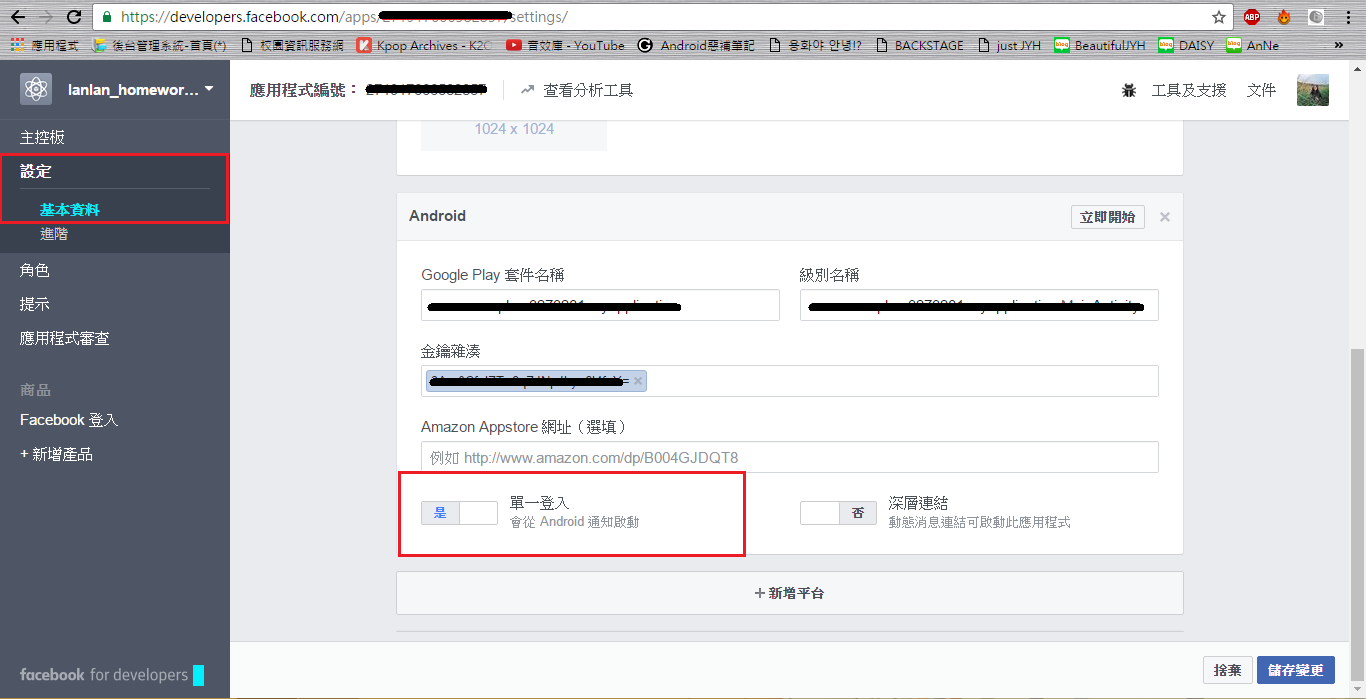Click the 金鑰雜湊 key hashes field
The height and width of the screenshot is (699, 1366).
click(790, 381)
